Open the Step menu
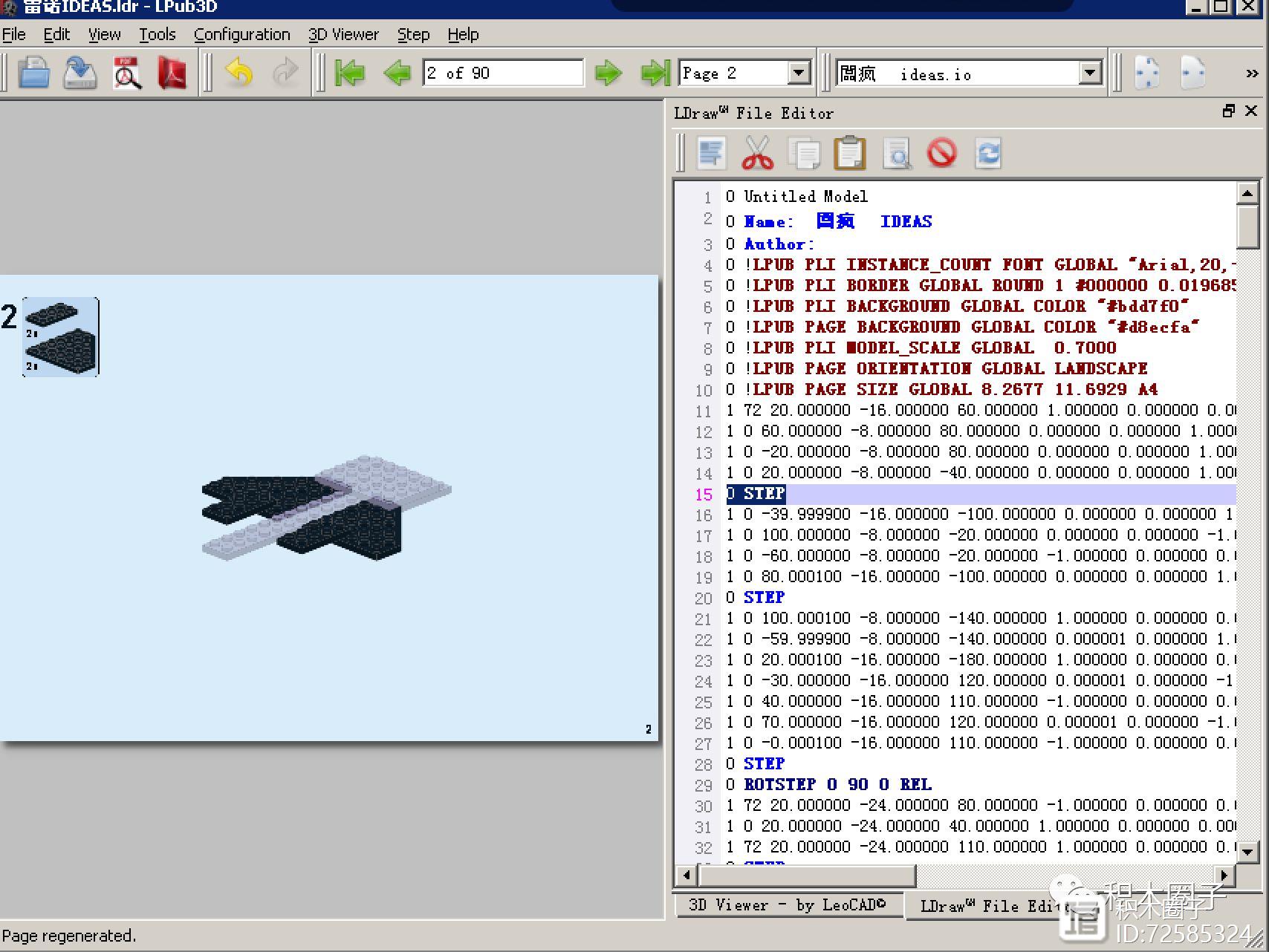Image resolution: width=1269 pixels, height=952 pixels. coord(413,34)
